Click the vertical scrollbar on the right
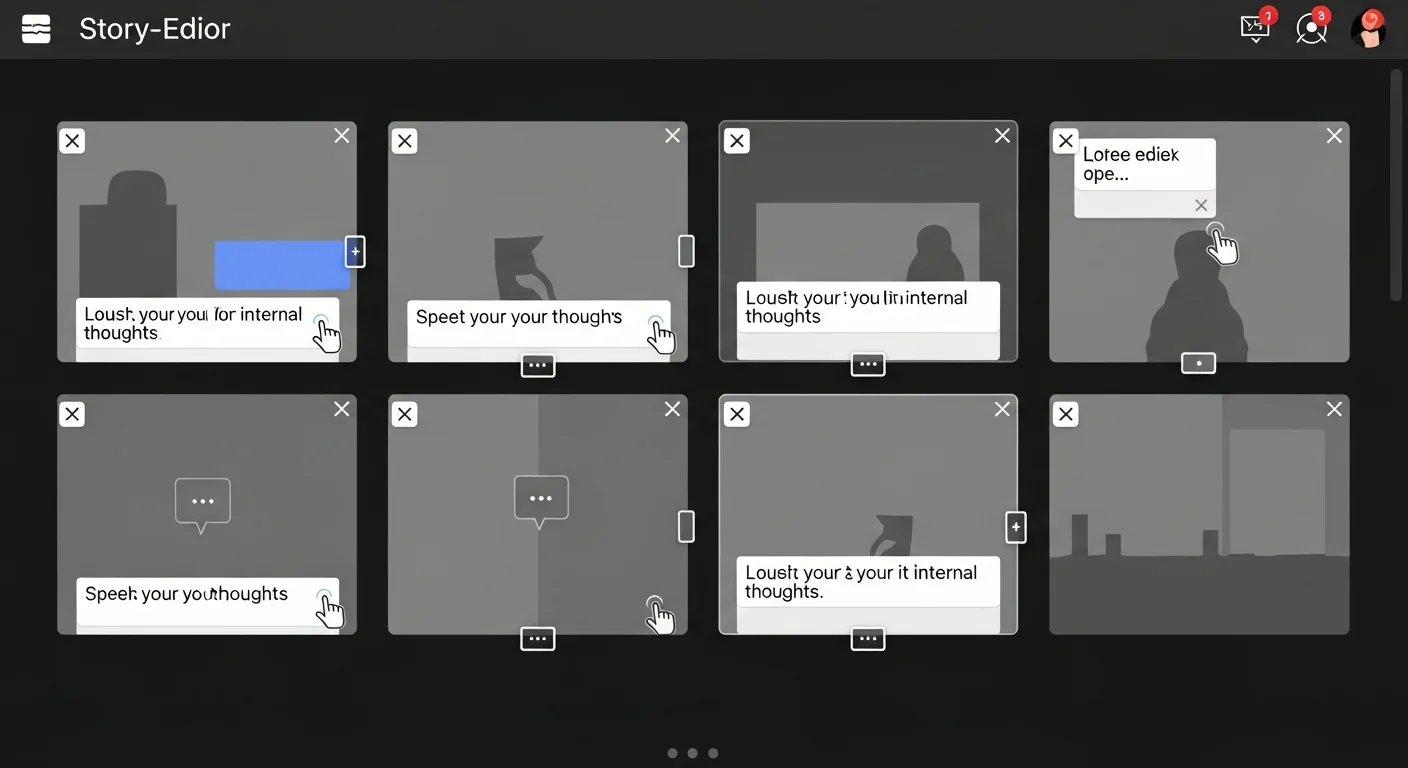The image size is (1408, 768). point(1397,185)
